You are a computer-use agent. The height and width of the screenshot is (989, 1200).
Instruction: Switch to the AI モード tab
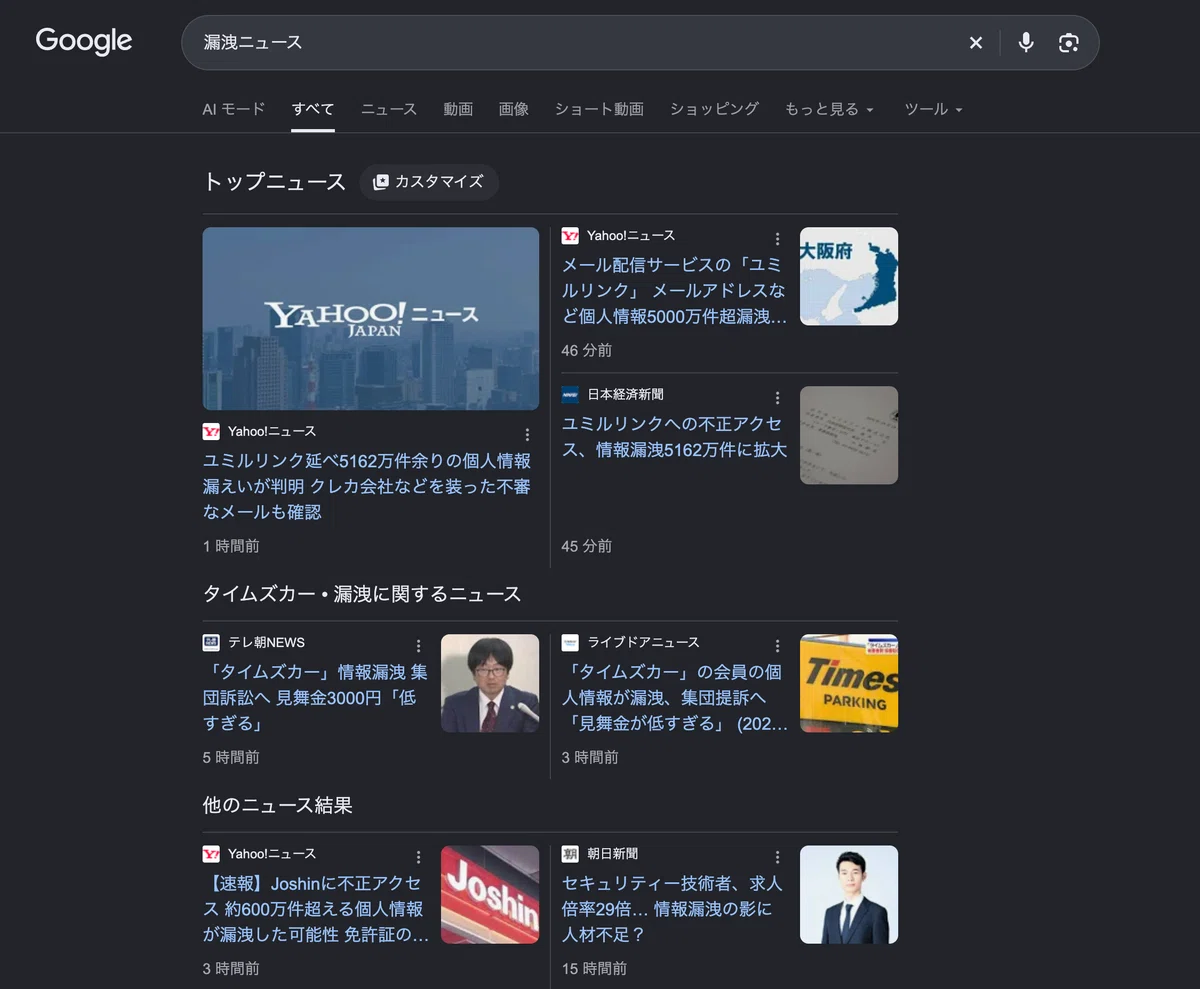[234, 109]
